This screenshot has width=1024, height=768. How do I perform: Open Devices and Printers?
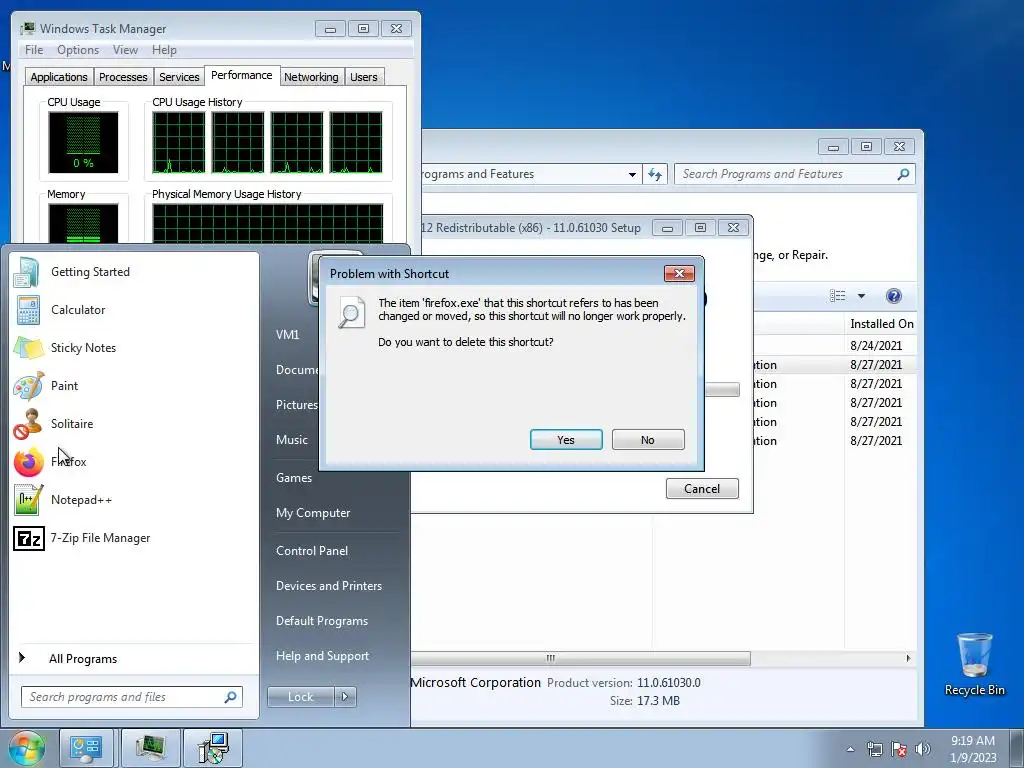click(328, 586)
